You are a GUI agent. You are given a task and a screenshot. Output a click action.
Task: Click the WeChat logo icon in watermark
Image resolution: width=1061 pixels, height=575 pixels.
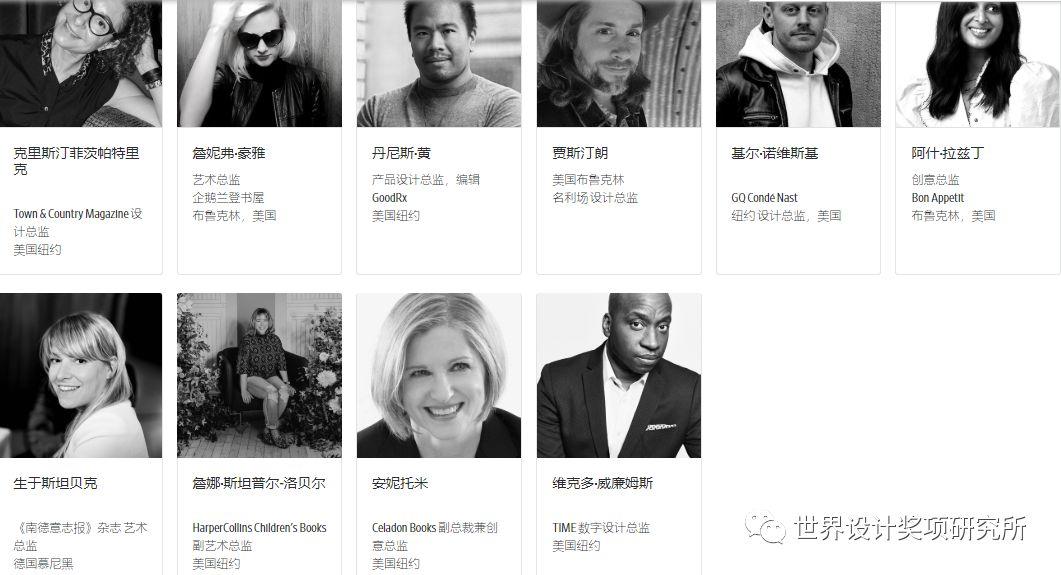[x=765, y=528]
